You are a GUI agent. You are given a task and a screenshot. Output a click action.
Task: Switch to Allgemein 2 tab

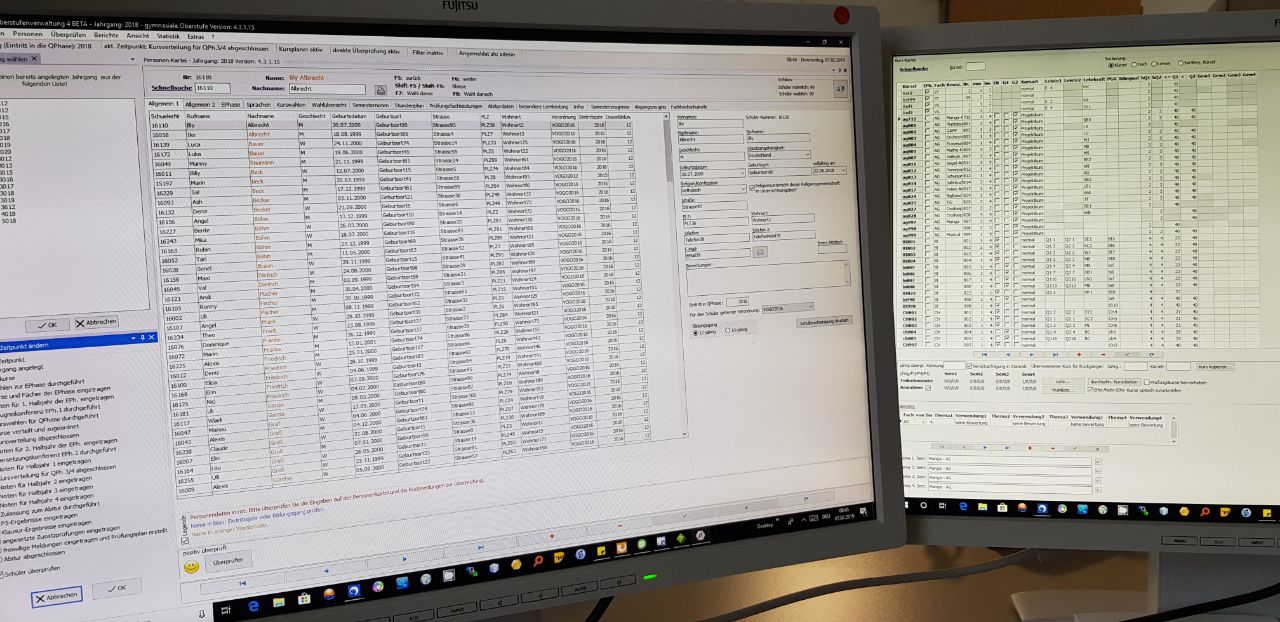(x=200, y=104)
